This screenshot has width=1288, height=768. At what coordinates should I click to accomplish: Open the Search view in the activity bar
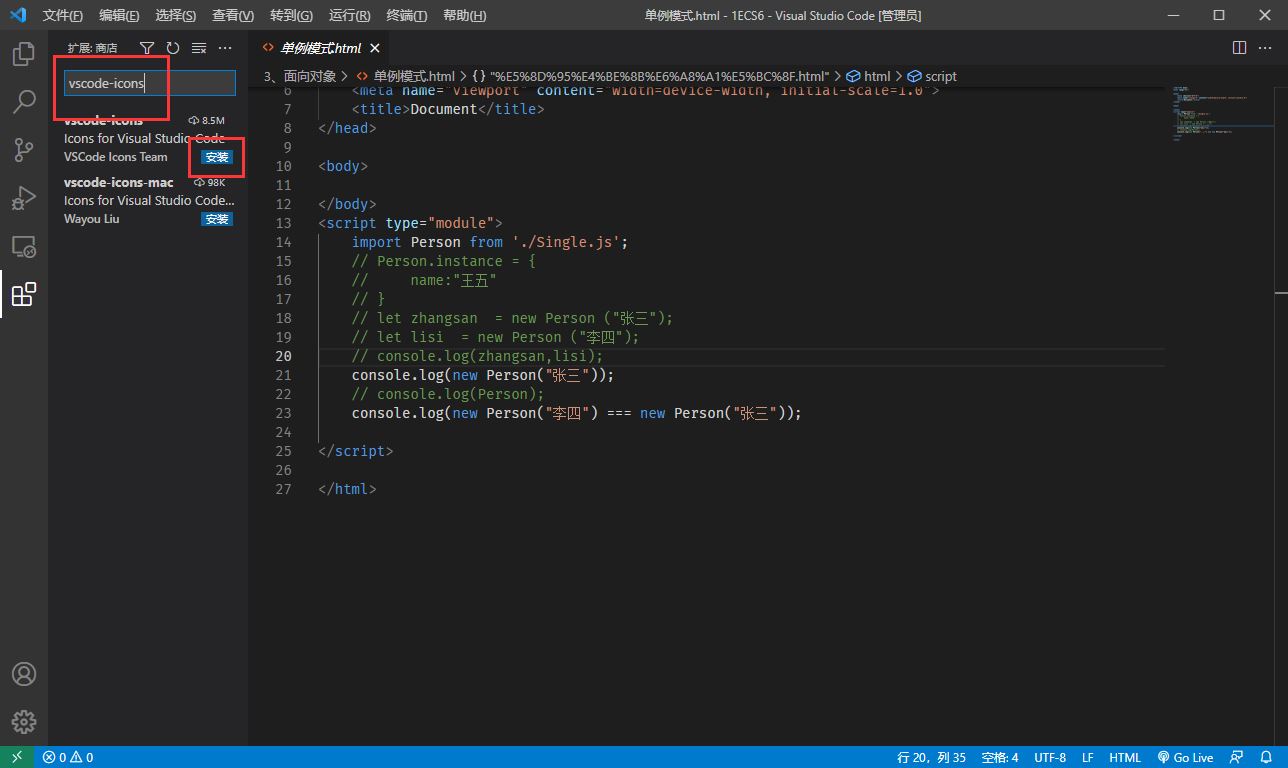pos(24,101)
